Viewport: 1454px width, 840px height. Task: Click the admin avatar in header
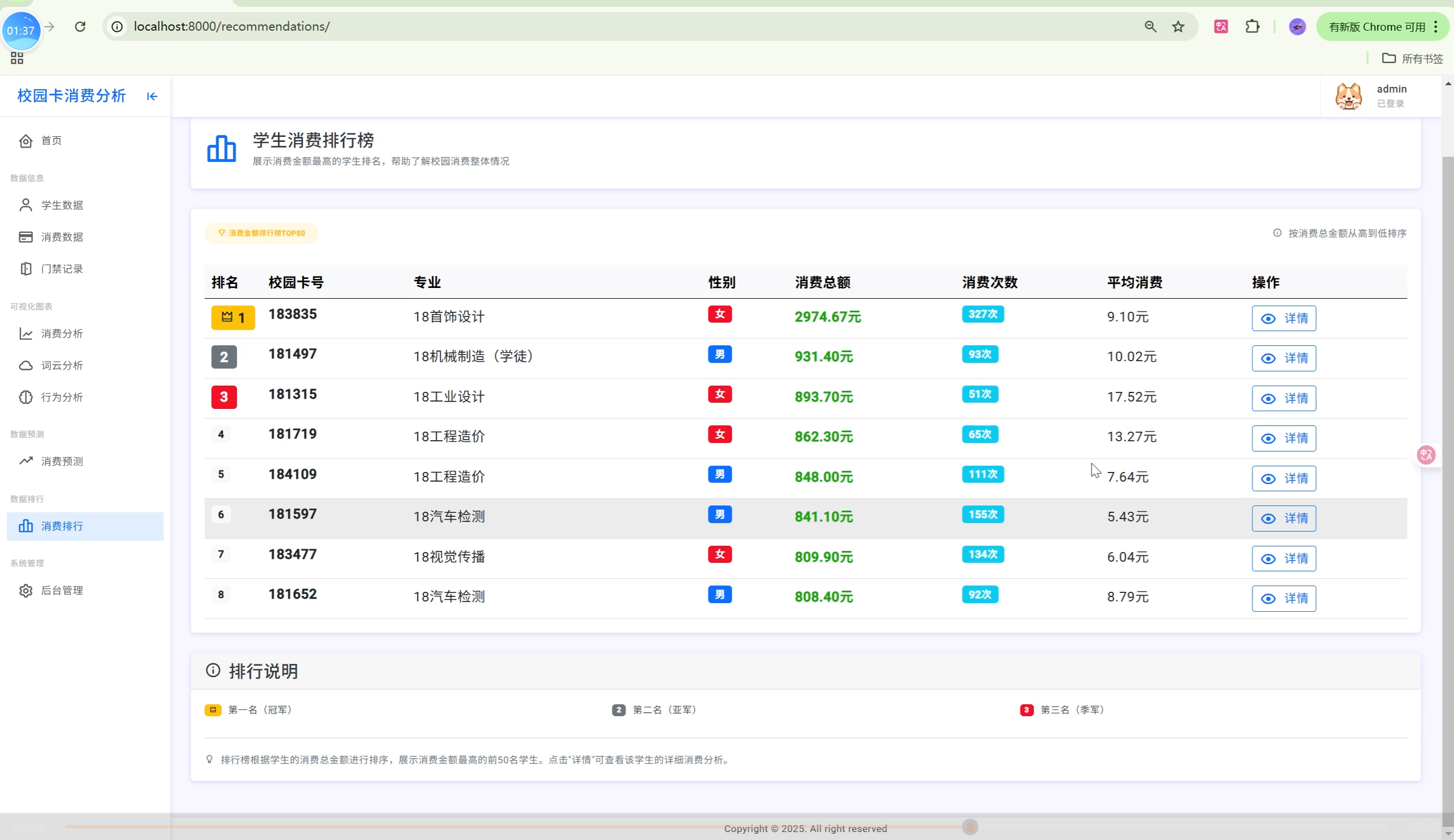[1348, 97]
